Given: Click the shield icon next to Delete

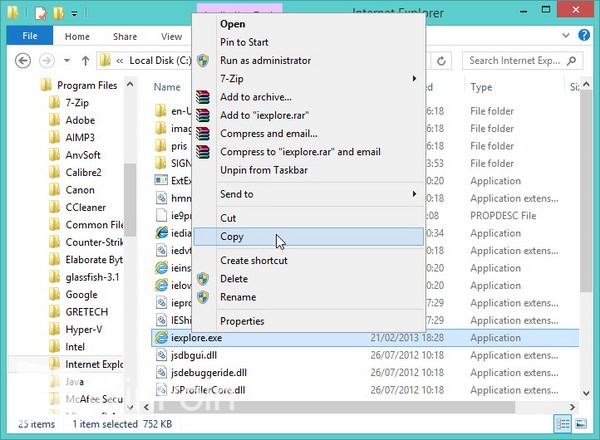Looking at the screenshot, I should 203,279.
